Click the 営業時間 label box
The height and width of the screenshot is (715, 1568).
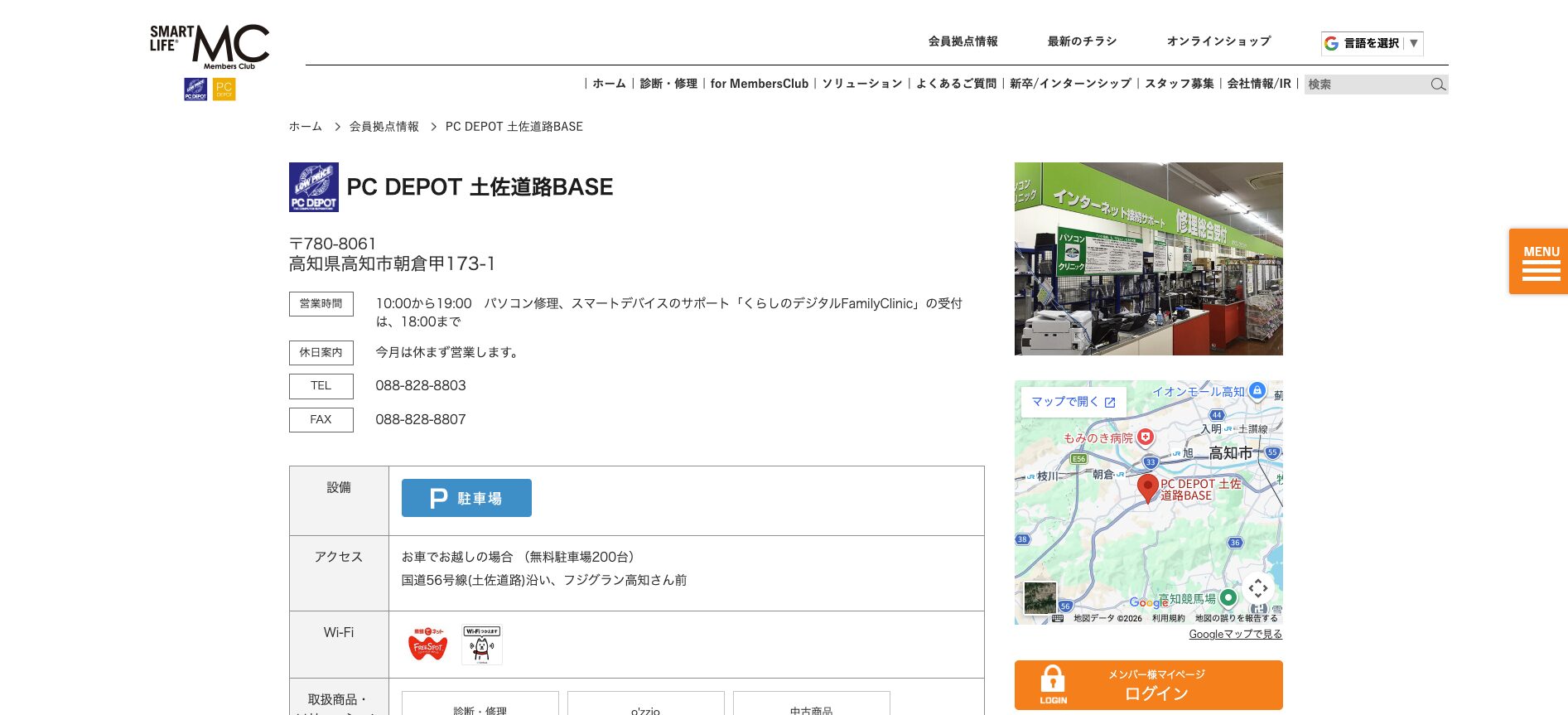pyautogui.click(x=321, y=304)
